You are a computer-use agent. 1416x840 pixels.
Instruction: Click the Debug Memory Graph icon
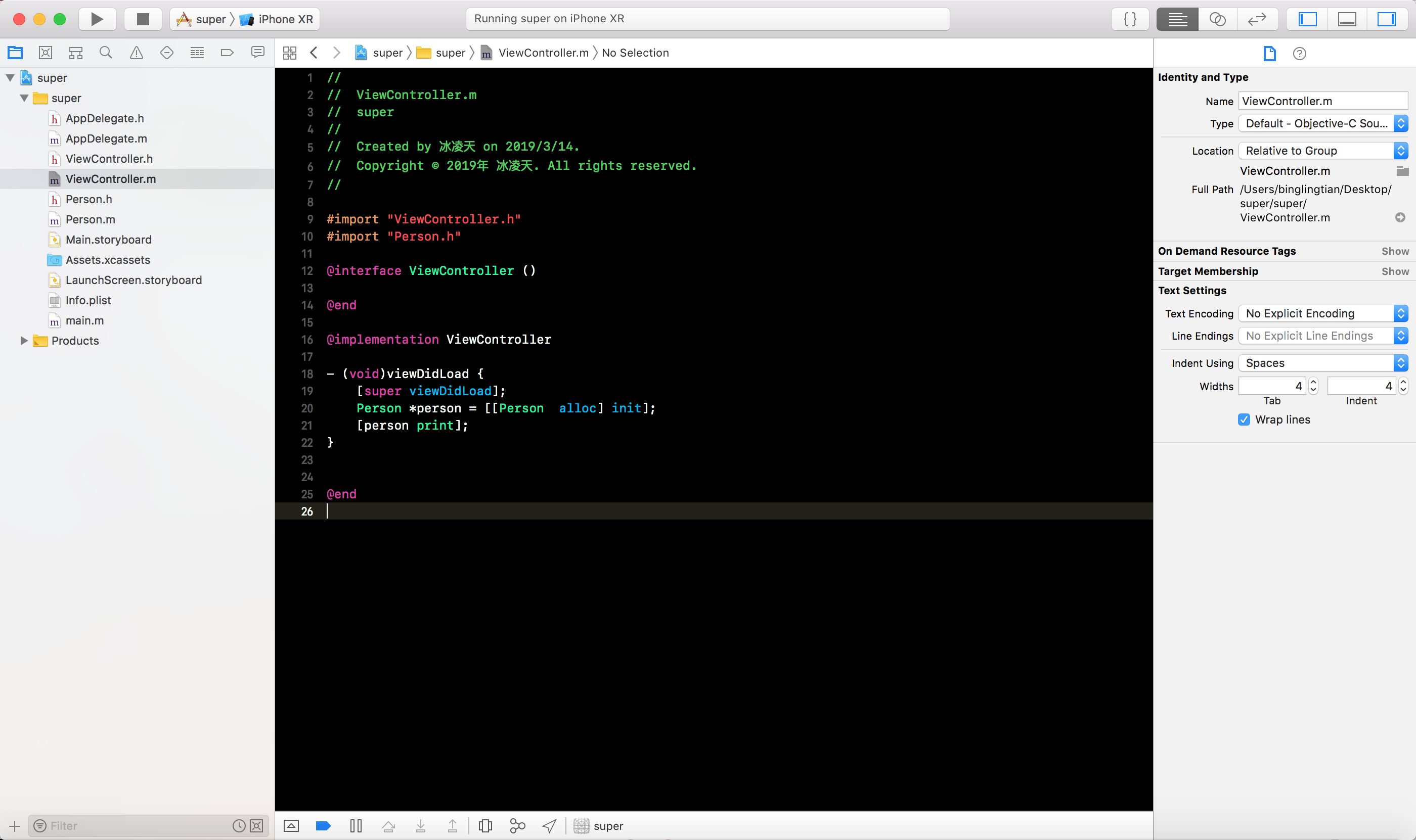tap(517, 826)
